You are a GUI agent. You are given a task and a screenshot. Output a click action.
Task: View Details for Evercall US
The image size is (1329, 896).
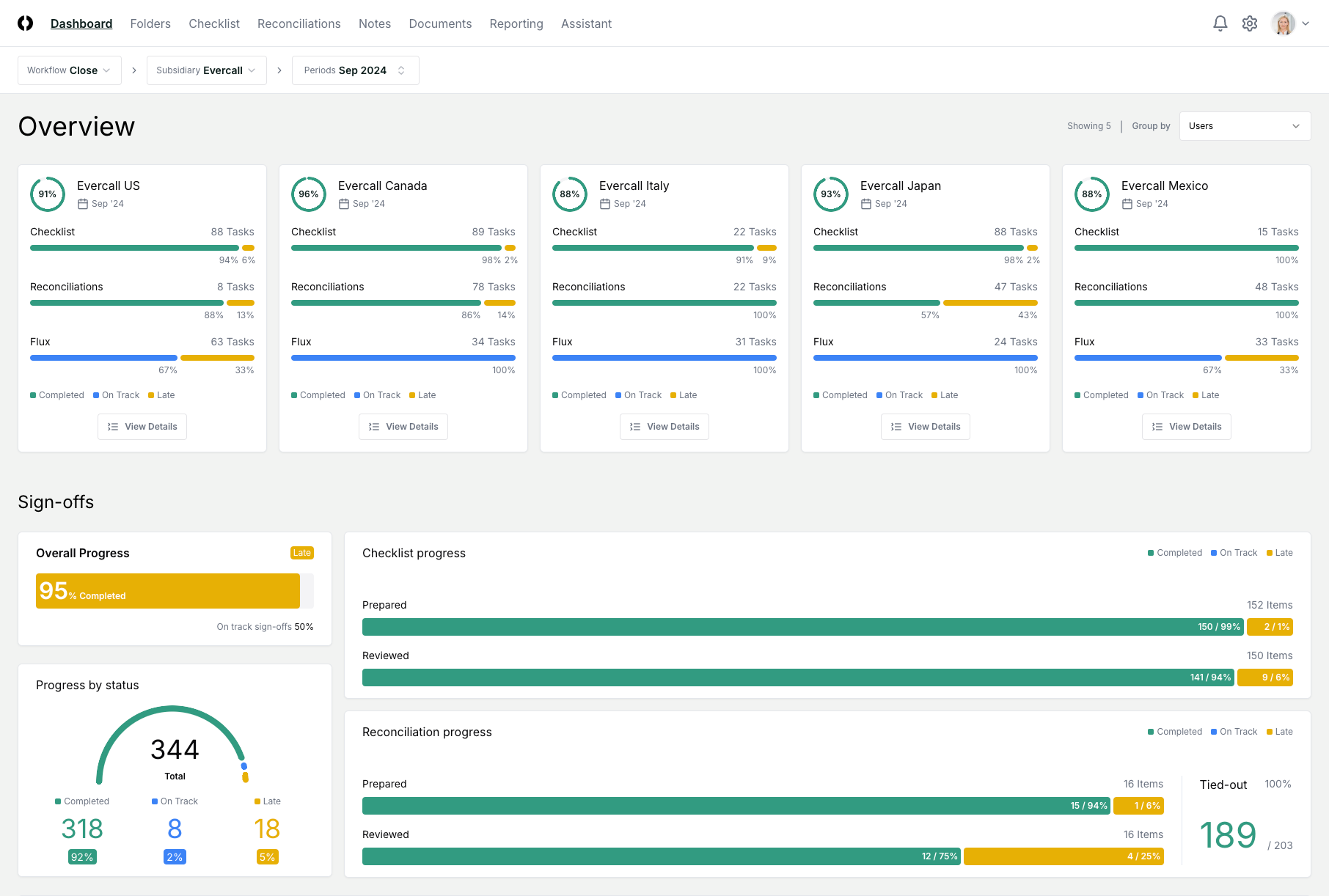pyautogui.click(x=142, y=427)
